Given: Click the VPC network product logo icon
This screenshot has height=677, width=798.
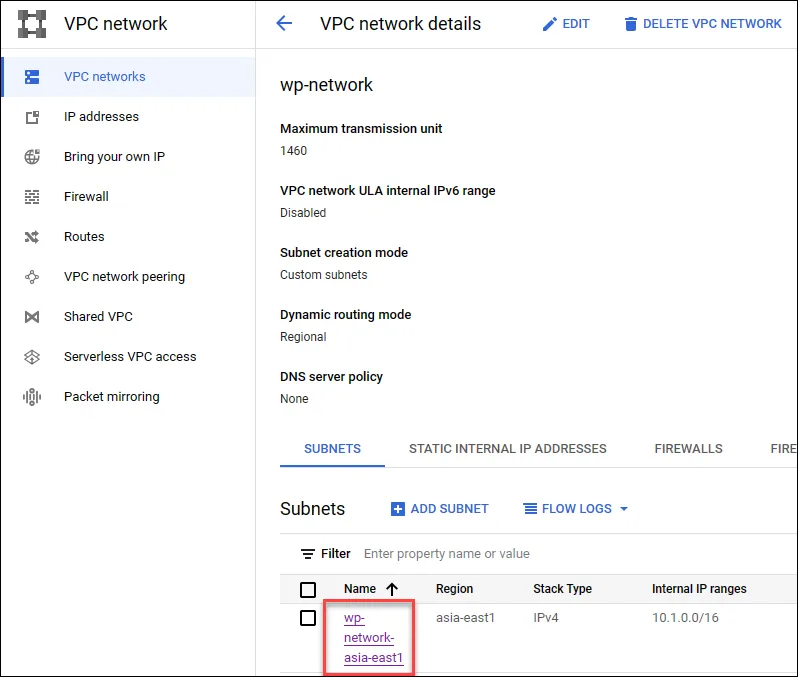Looking at the screenshot, I should pyautogui.click(x=32, y=24).
